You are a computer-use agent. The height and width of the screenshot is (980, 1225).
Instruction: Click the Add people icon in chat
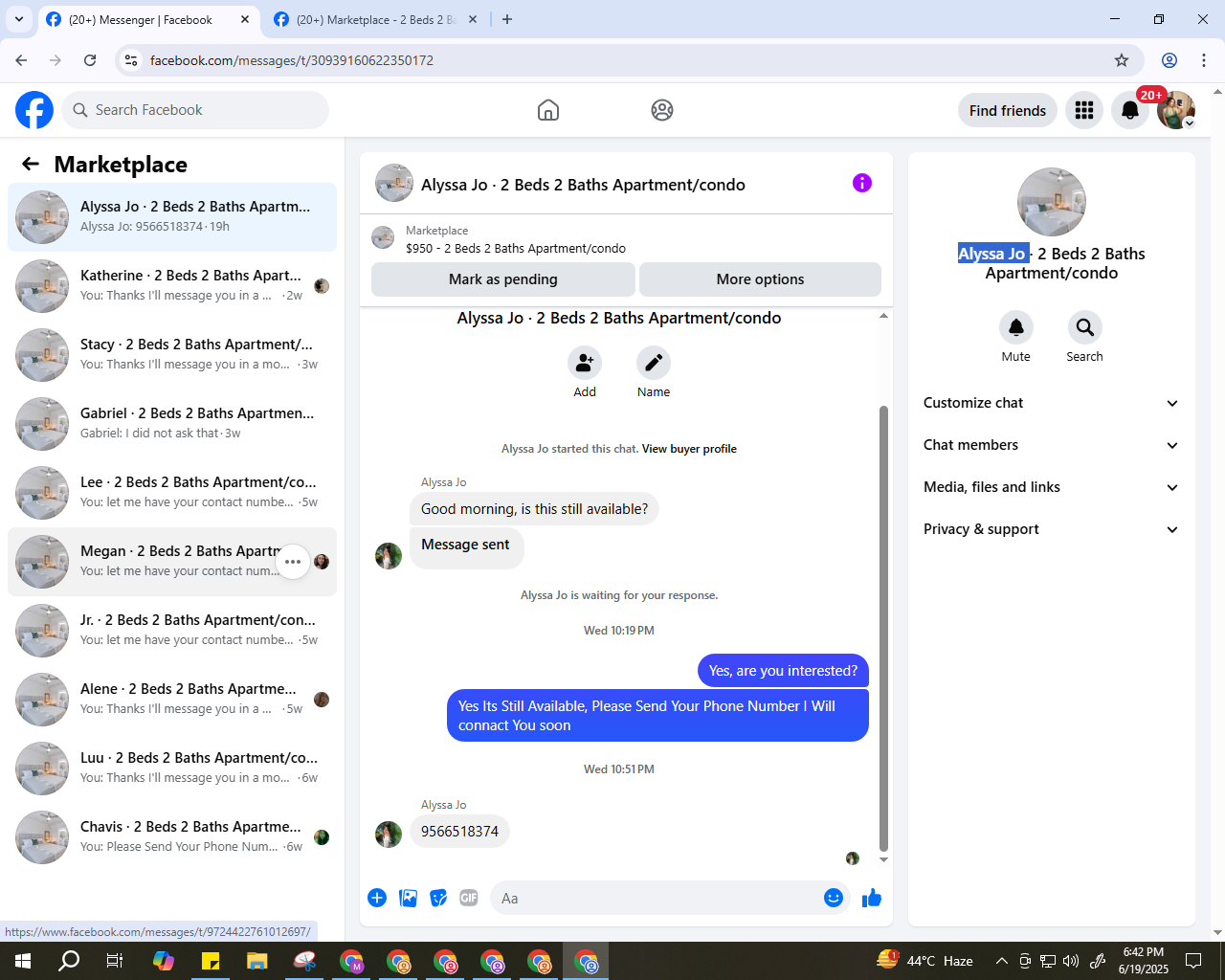(585, 363)
